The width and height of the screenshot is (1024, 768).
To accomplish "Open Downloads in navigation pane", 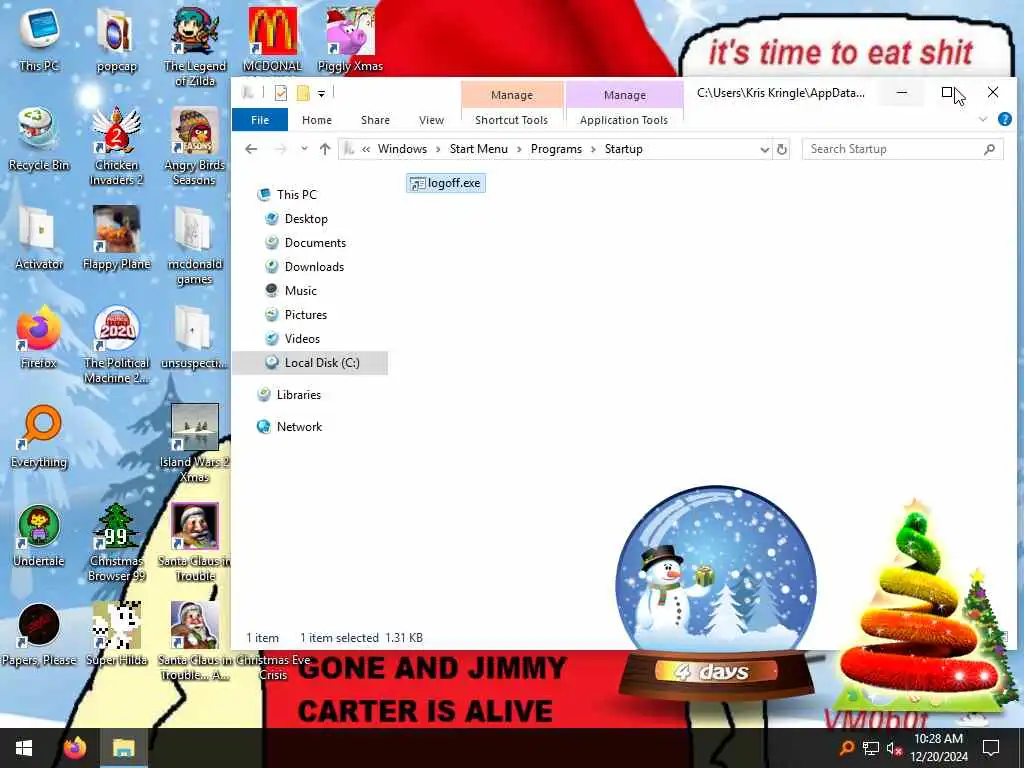I will click(x=314, y=266).
